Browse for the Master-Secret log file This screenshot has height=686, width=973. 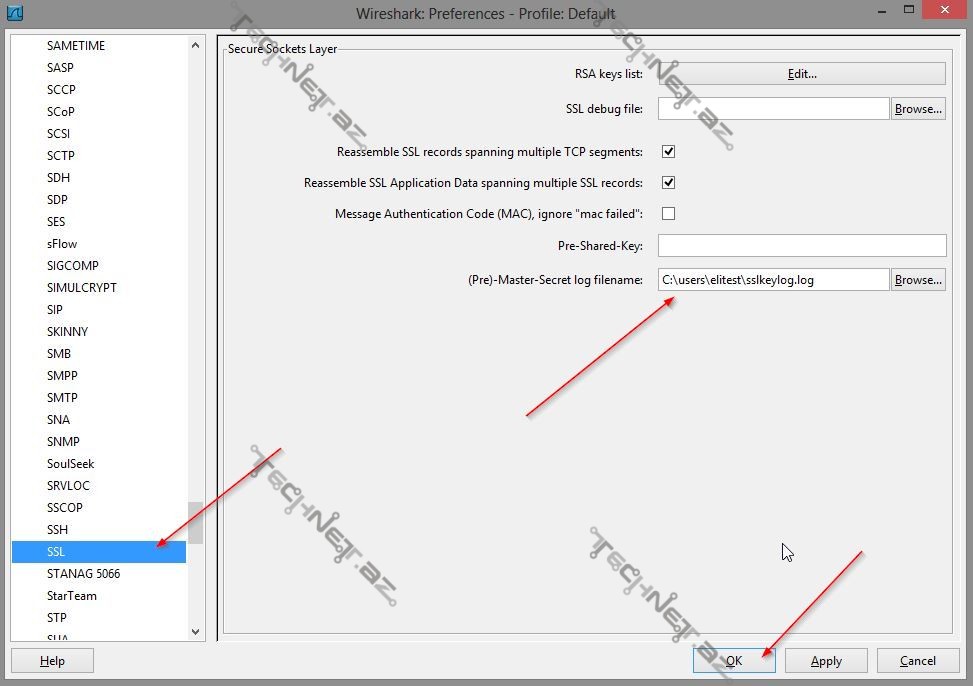tap(918, 280)
